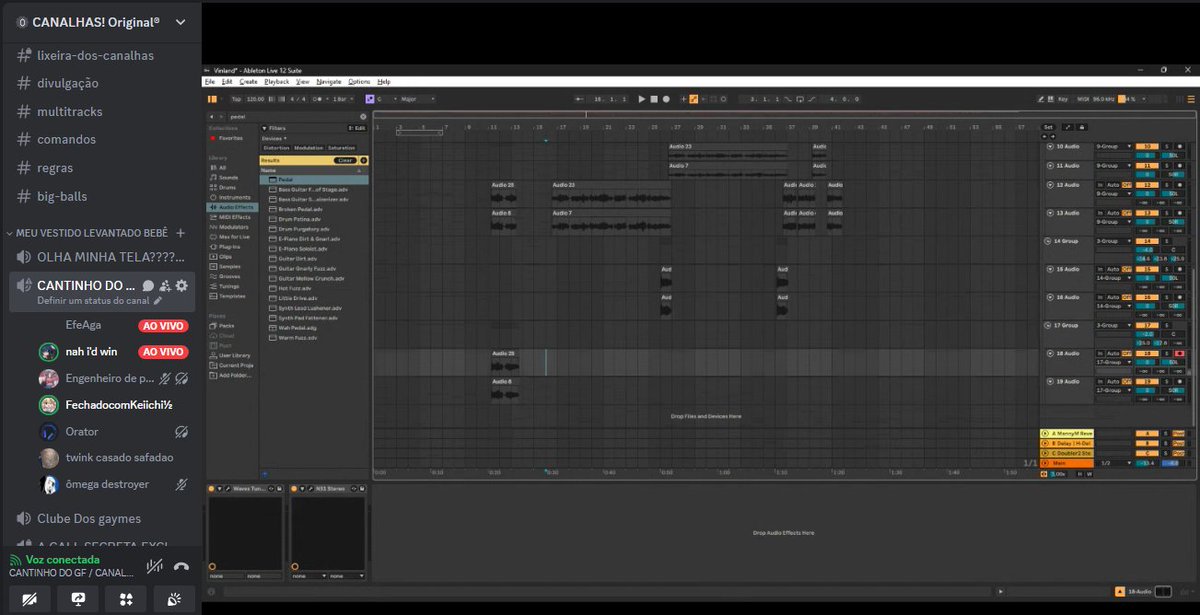1200x615 pixels.
Task: Solo the 14 Group track
Action: pyautogui.click(x=1166, y=241)
